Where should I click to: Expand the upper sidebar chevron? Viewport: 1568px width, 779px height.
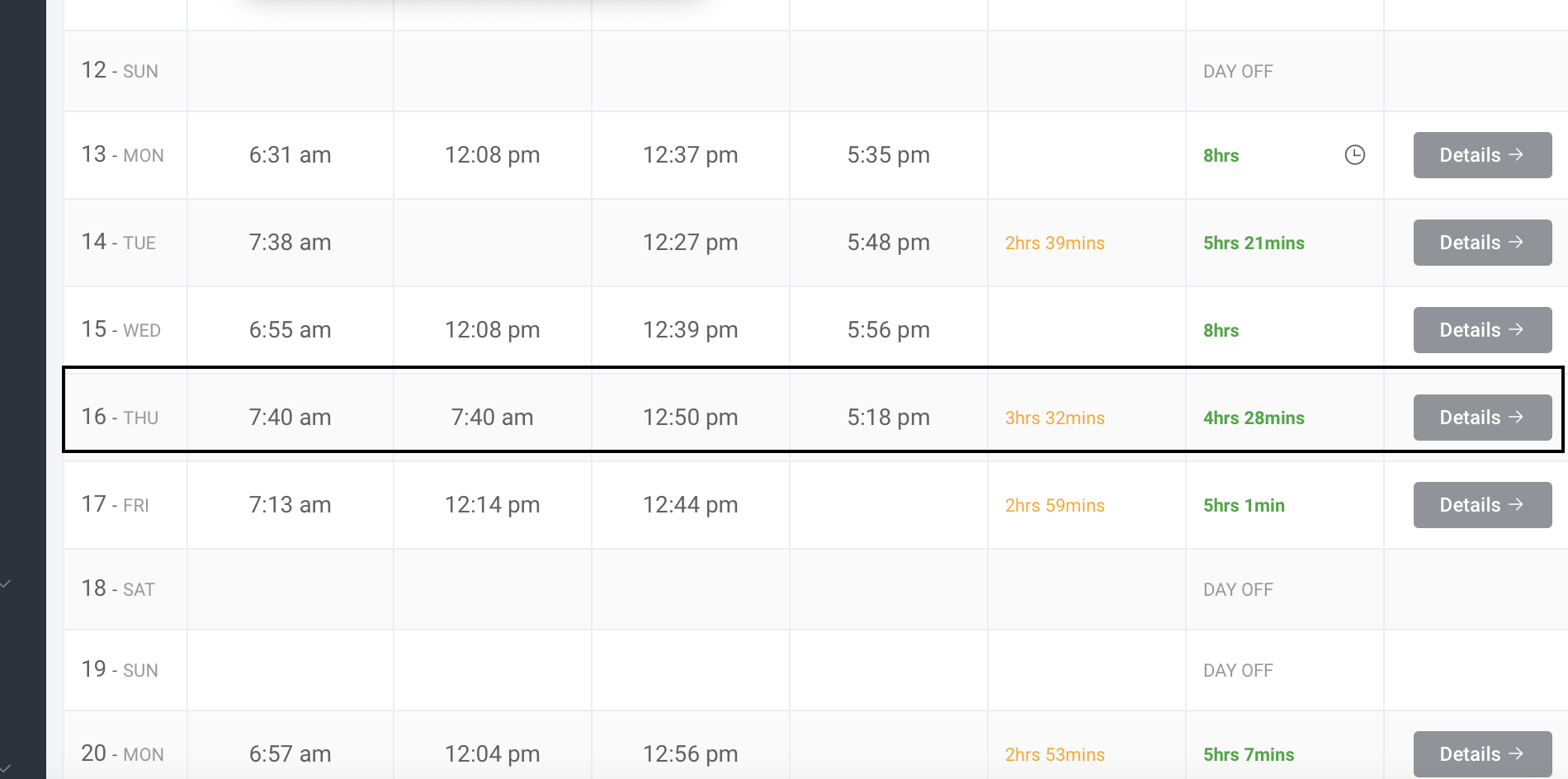click(6, 584)
